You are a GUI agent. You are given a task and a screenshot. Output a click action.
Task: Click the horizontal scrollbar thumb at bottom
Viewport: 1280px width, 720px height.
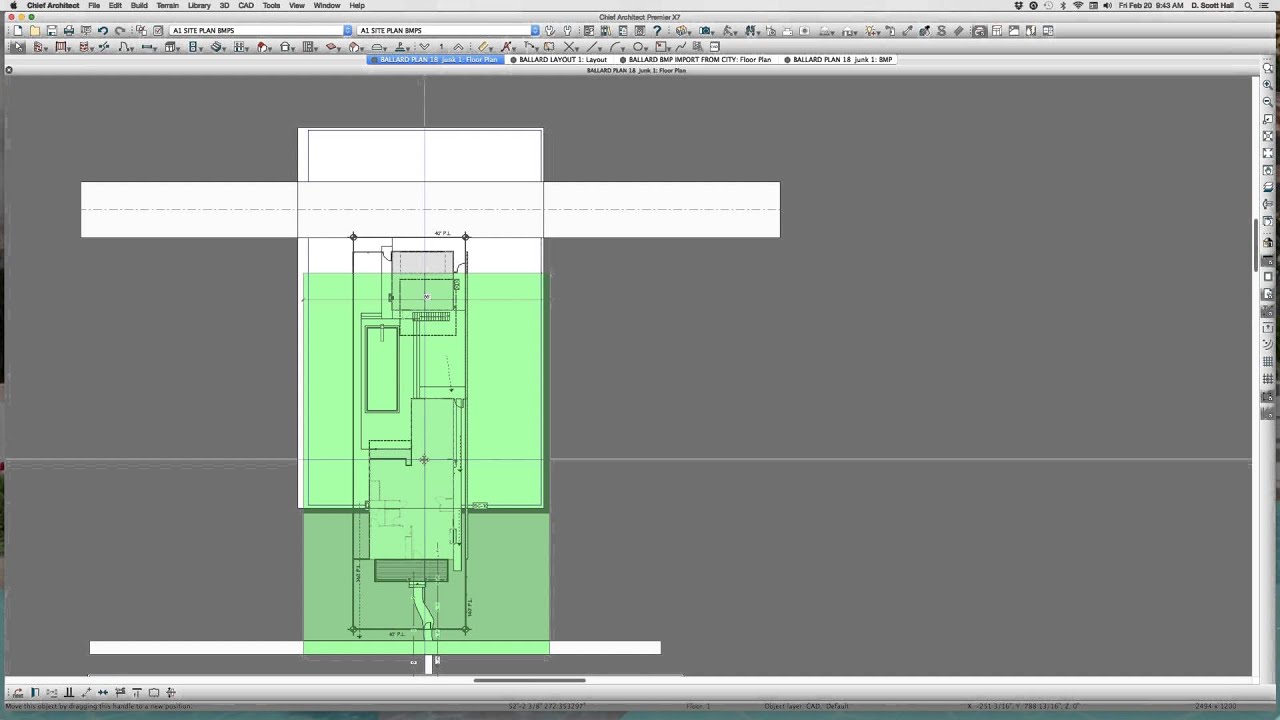point(529,680)
